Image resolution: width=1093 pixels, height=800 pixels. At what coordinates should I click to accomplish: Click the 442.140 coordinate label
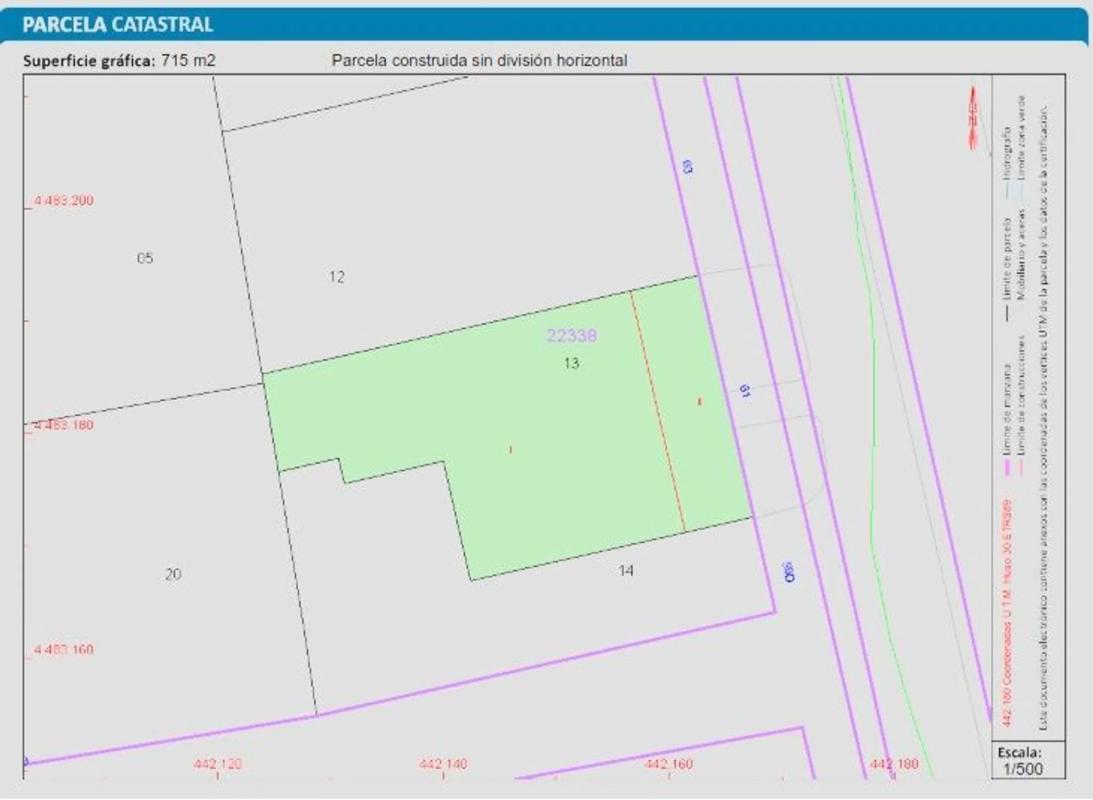pos(443,765)
